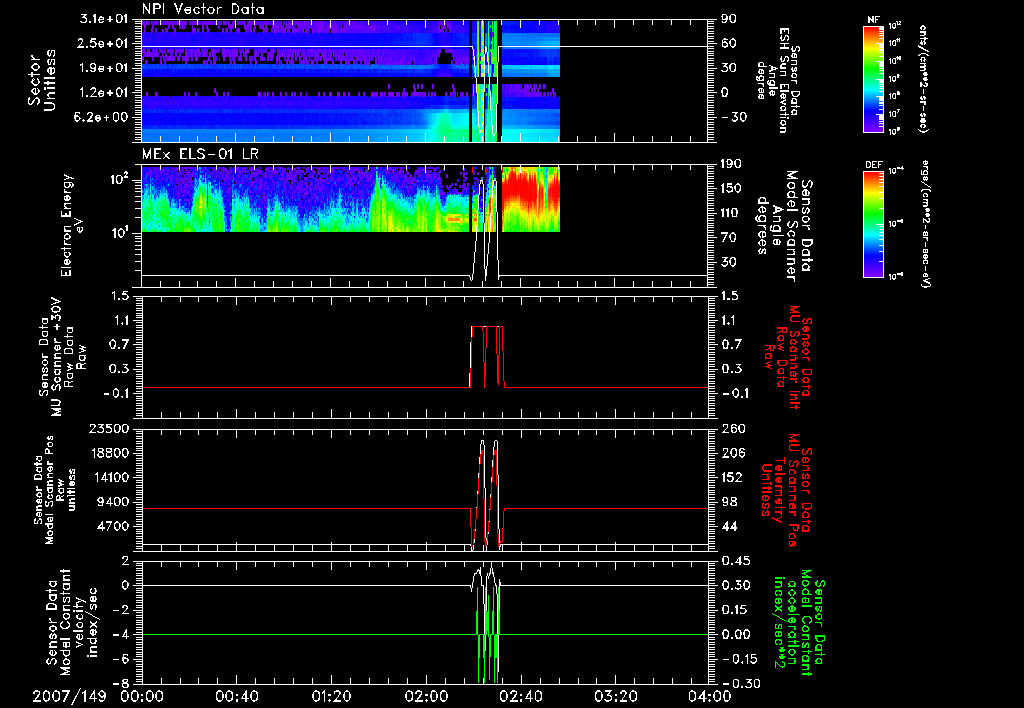Click the 2007/149 date label

click(x=69, y=696)
